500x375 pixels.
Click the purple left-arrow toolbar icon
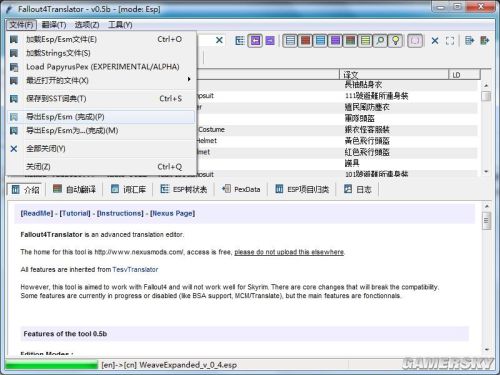point(255,41)
